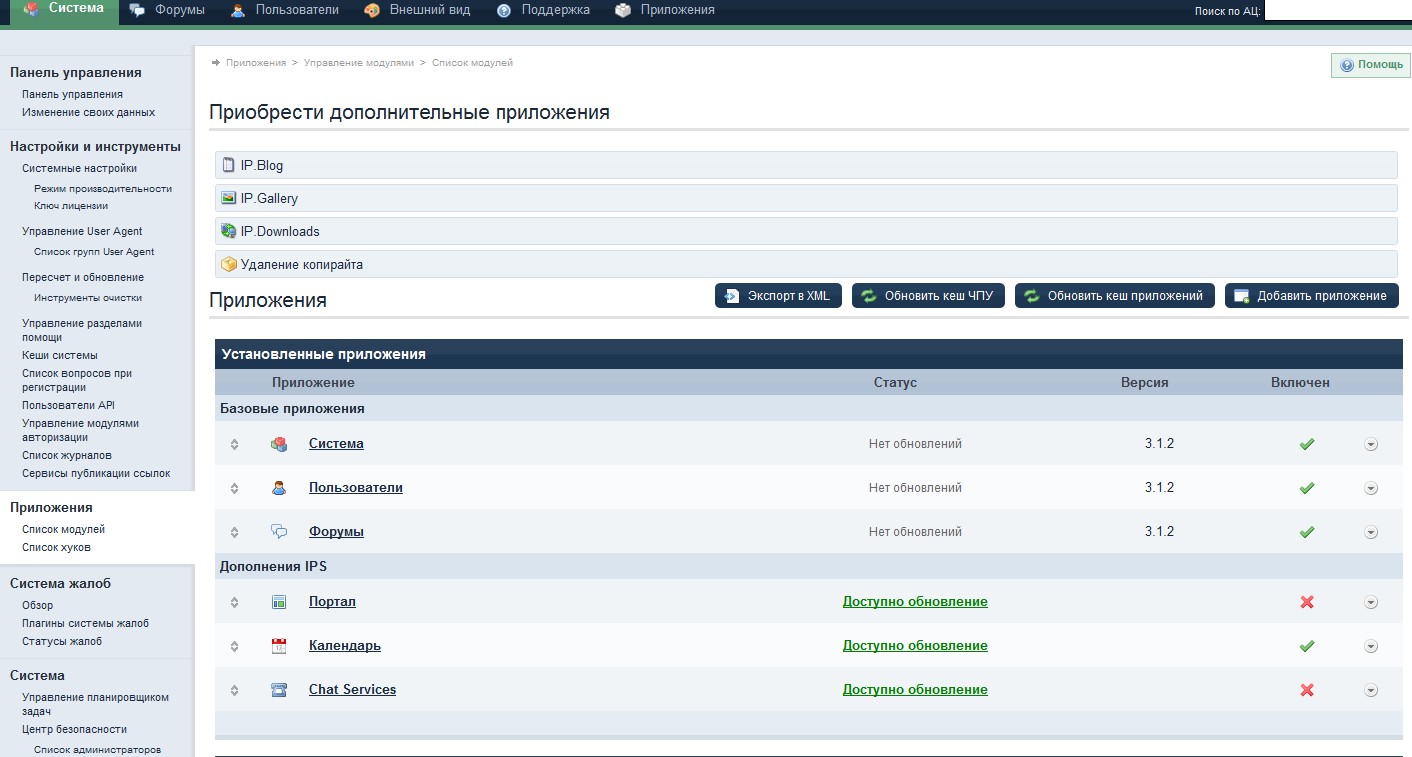Switch to the Форумы top tab
Viewport: 1412px width, 757px height.
coord(167,10)
